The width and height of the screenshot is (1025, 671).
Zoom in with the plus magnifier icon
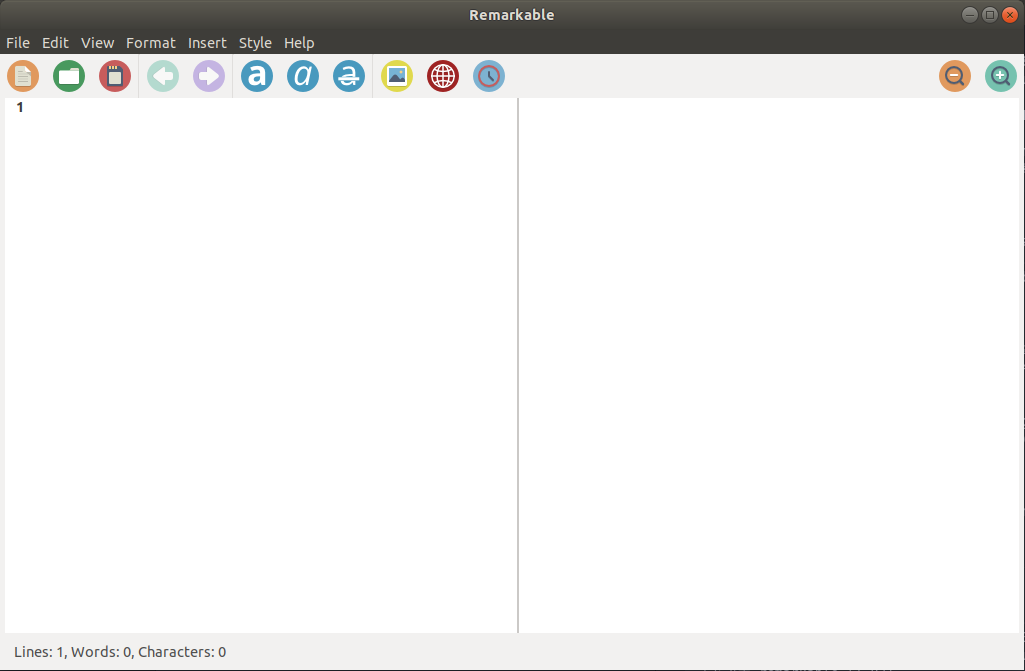pyautogui.click(x=1001, y=76)
